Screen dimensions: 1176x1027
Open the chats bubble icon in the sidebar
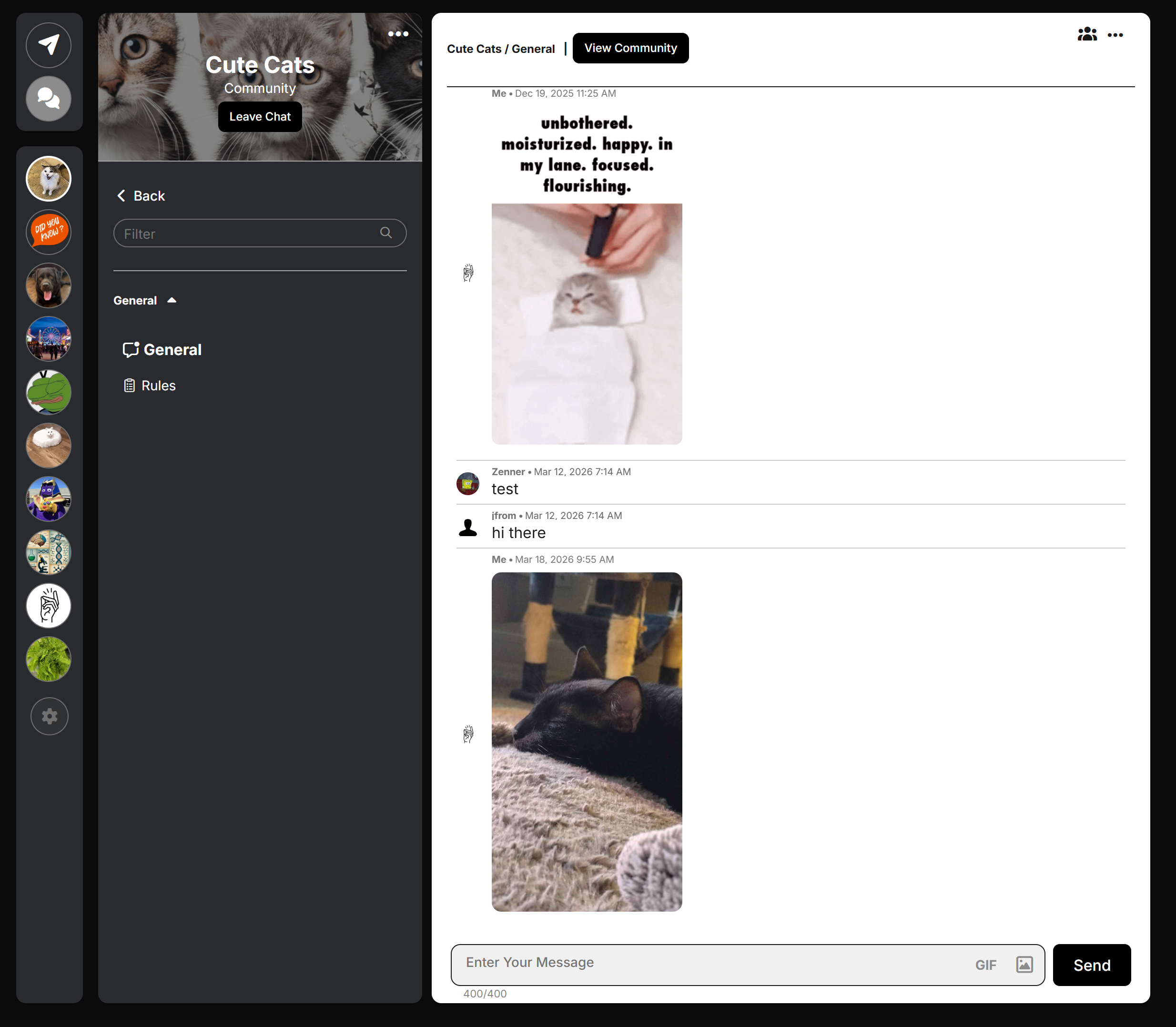[x=49, y=99]
